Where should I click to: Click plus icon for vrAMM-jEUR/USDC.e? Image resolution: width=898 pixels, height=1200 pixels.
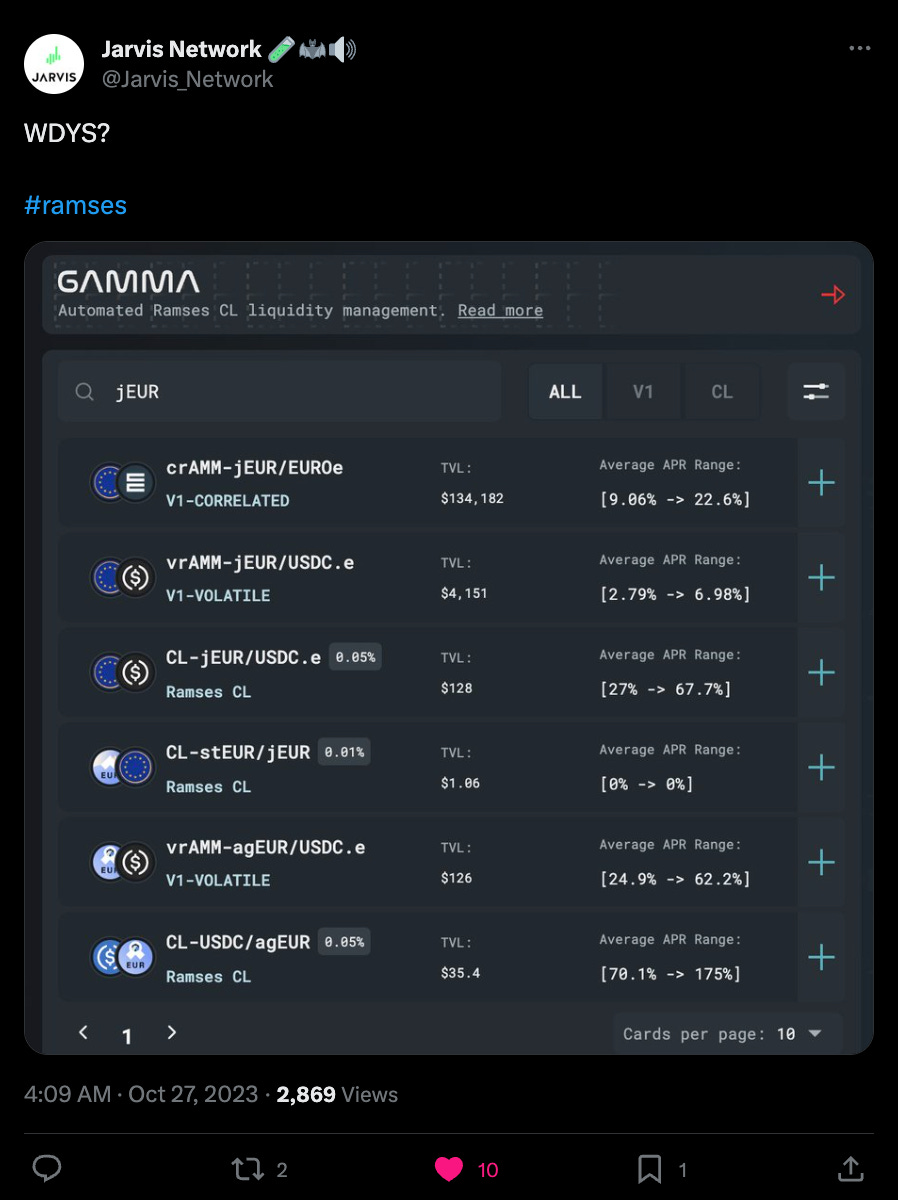click(821, 577)
